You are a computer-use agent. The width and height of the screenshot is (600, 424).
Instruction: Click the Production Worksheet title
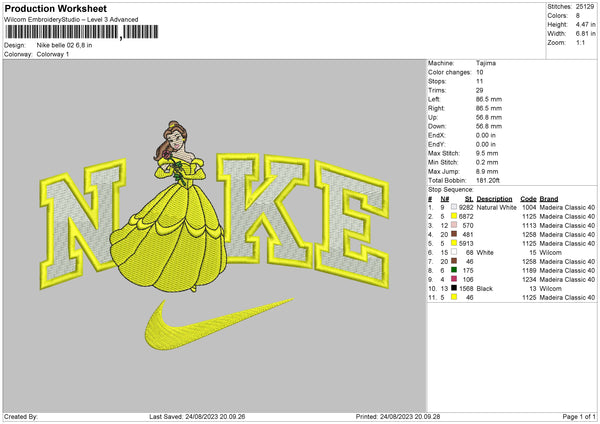[54, 9]
